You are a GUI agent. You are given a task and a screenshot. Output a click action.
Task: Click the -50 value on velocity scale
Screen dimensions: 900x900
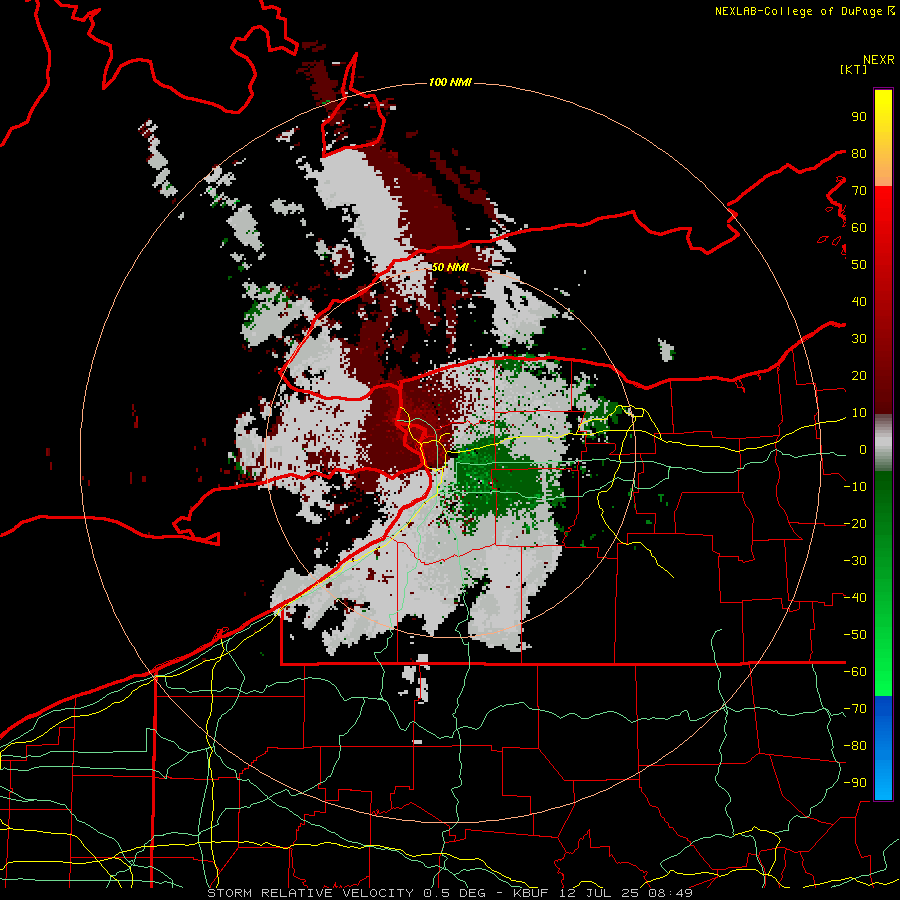[x=855, y=634]
